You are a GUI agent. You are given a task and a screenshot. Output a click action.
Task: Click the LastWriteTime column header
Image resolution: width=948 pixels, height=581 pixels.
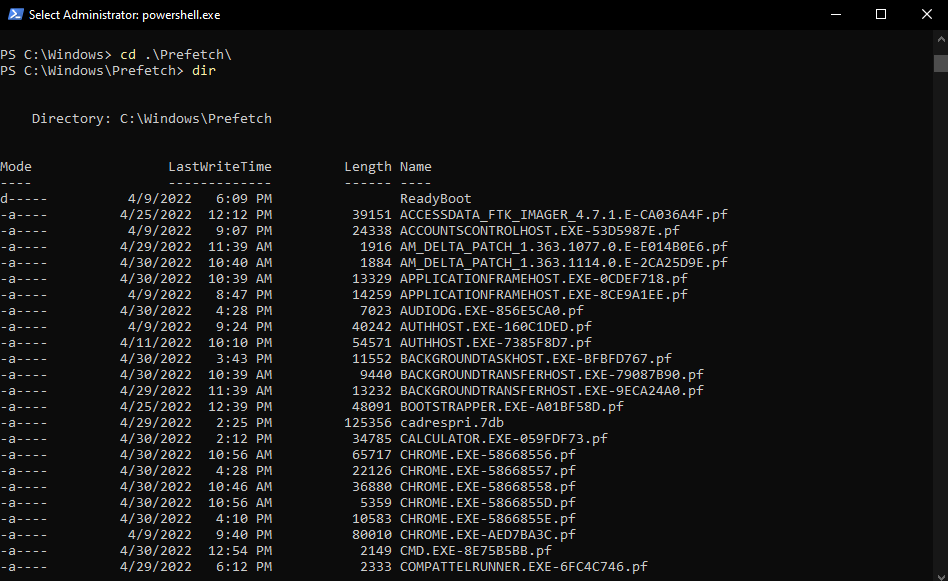tap(219, 167)
